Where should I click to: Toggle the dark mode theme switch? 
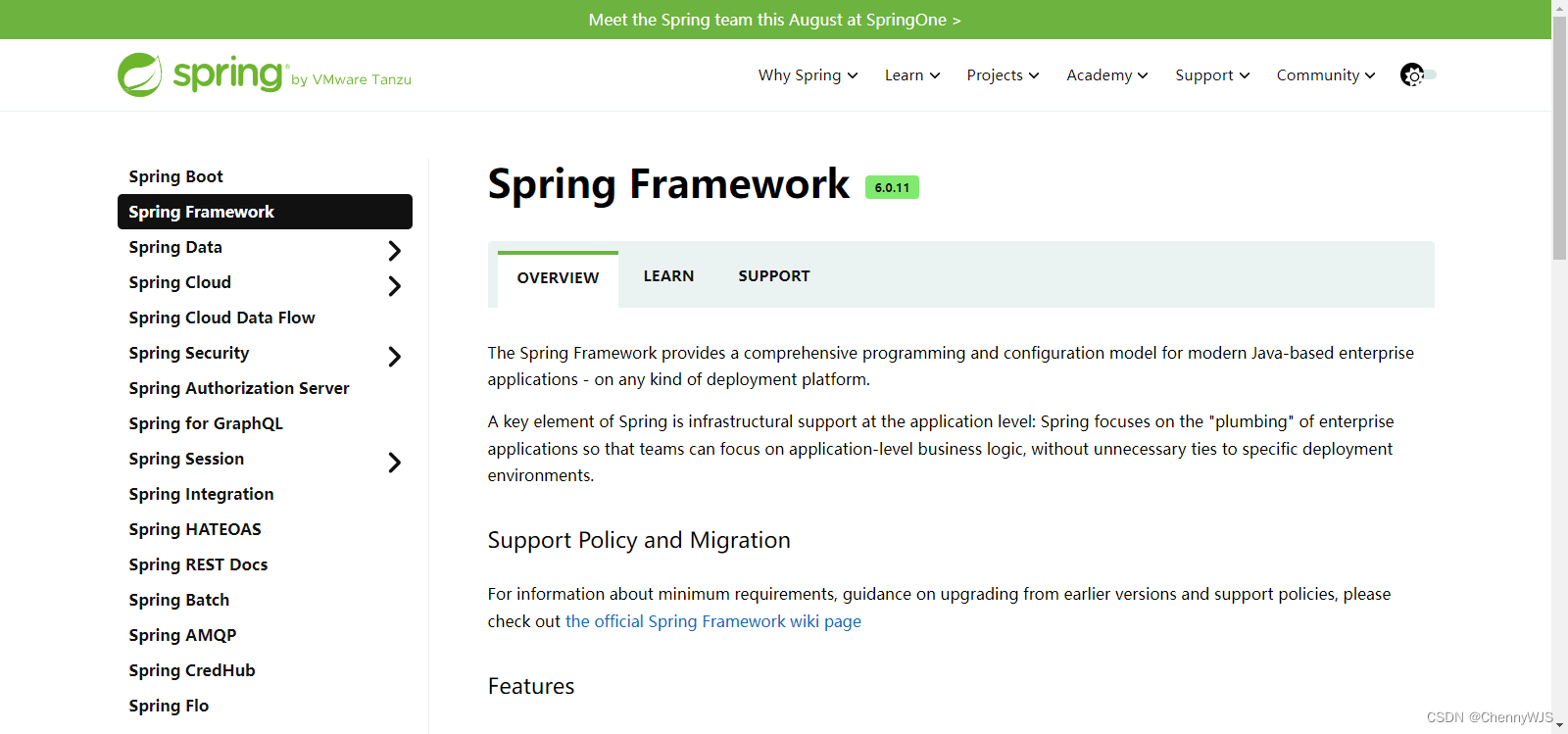[1418, 74]
